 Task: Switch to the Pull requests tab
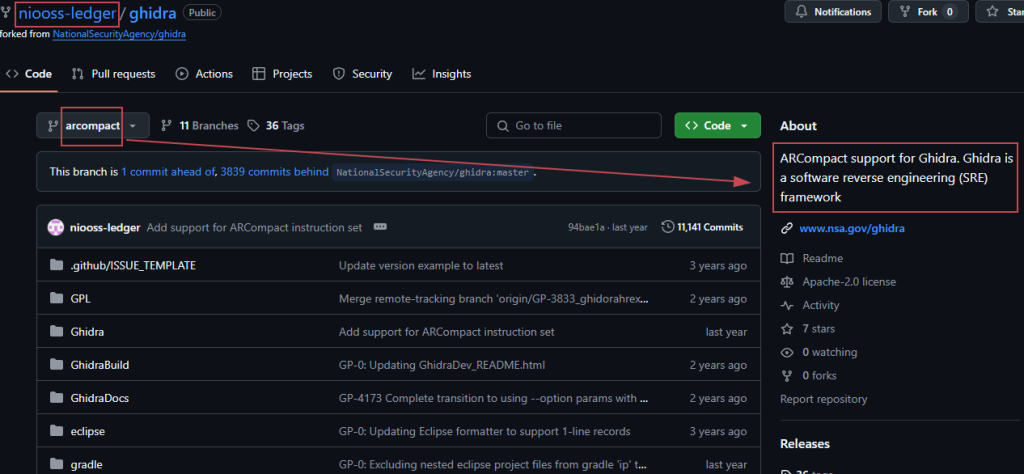click(x=113, y=74)
